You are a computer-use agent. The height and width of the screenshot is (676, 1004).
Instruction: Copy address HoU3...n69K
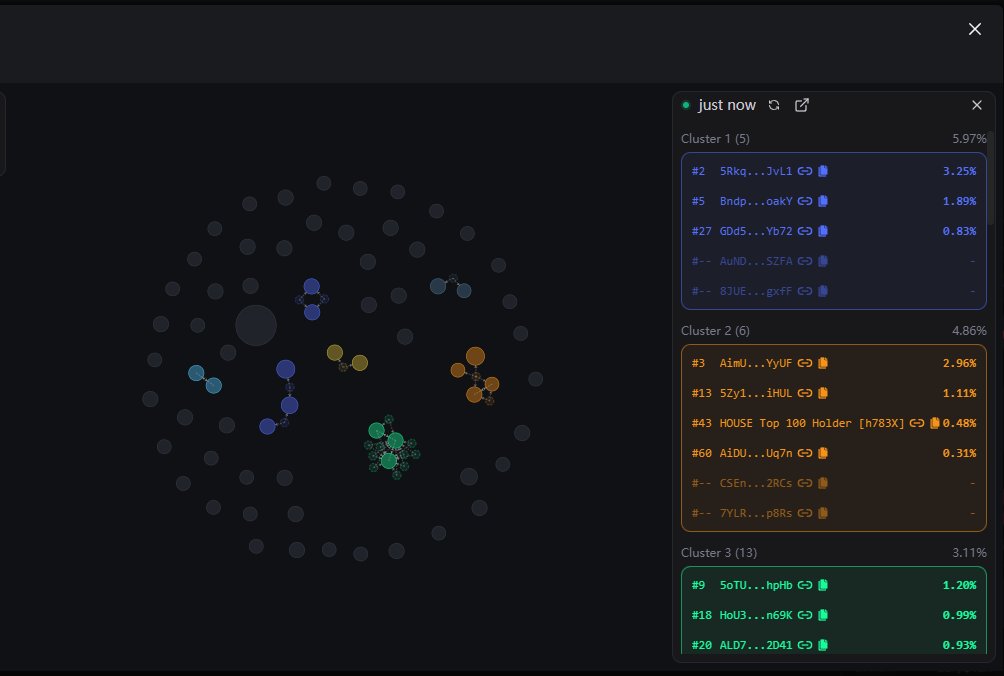pyautogui.click(x=823, y=615)
